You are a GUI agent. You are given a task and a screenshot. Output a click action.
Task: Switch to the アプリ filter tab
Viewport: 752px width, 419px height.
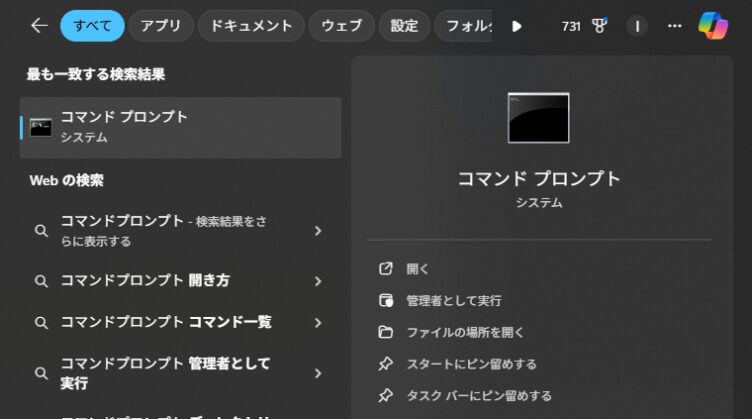pos(161,26)
